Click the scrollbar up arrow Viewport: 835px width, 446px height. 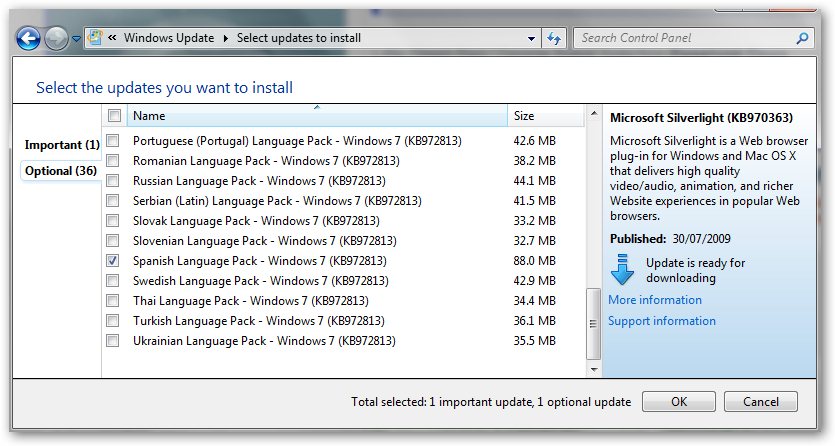(x=594, y=113)
